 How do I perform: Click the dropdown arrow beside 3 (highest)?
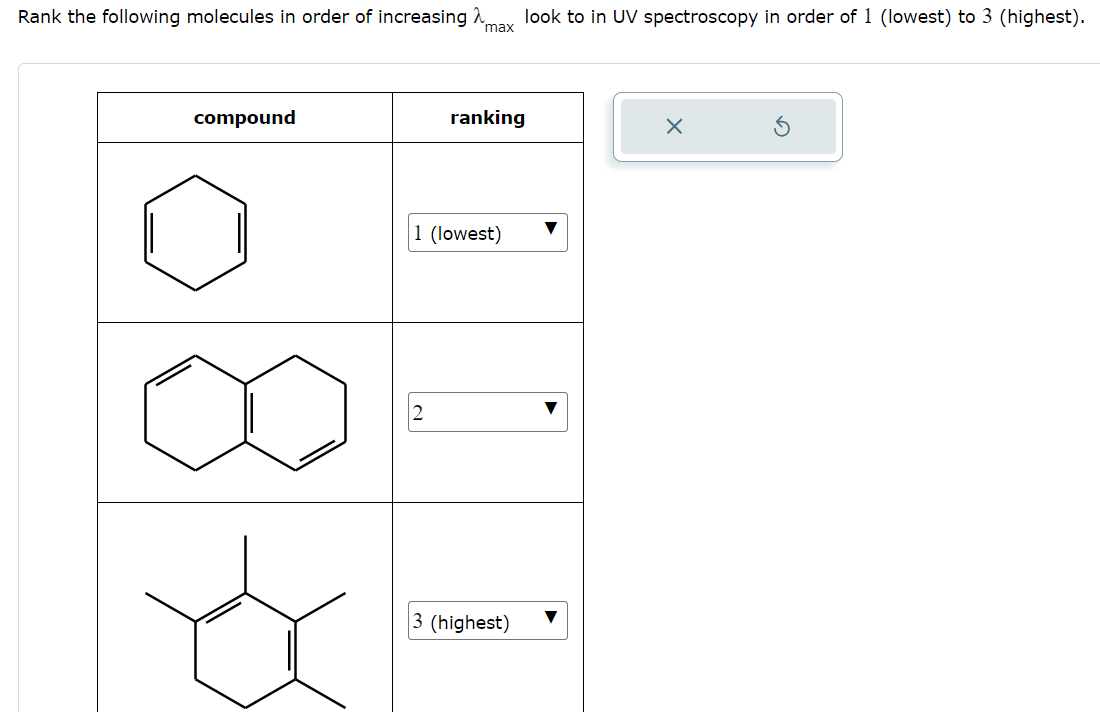pos(549,620)
